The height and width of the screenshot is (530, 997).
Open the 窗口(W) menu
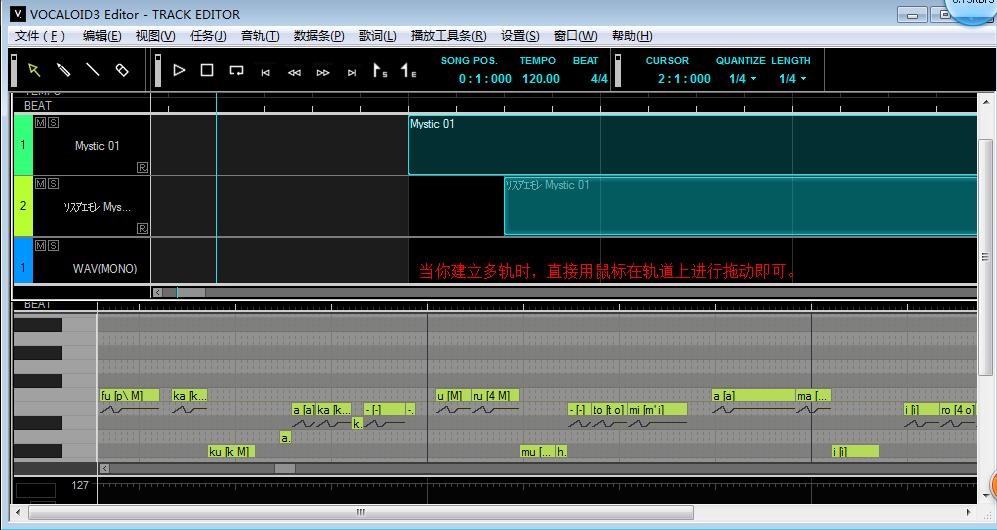tap(575, 36)
